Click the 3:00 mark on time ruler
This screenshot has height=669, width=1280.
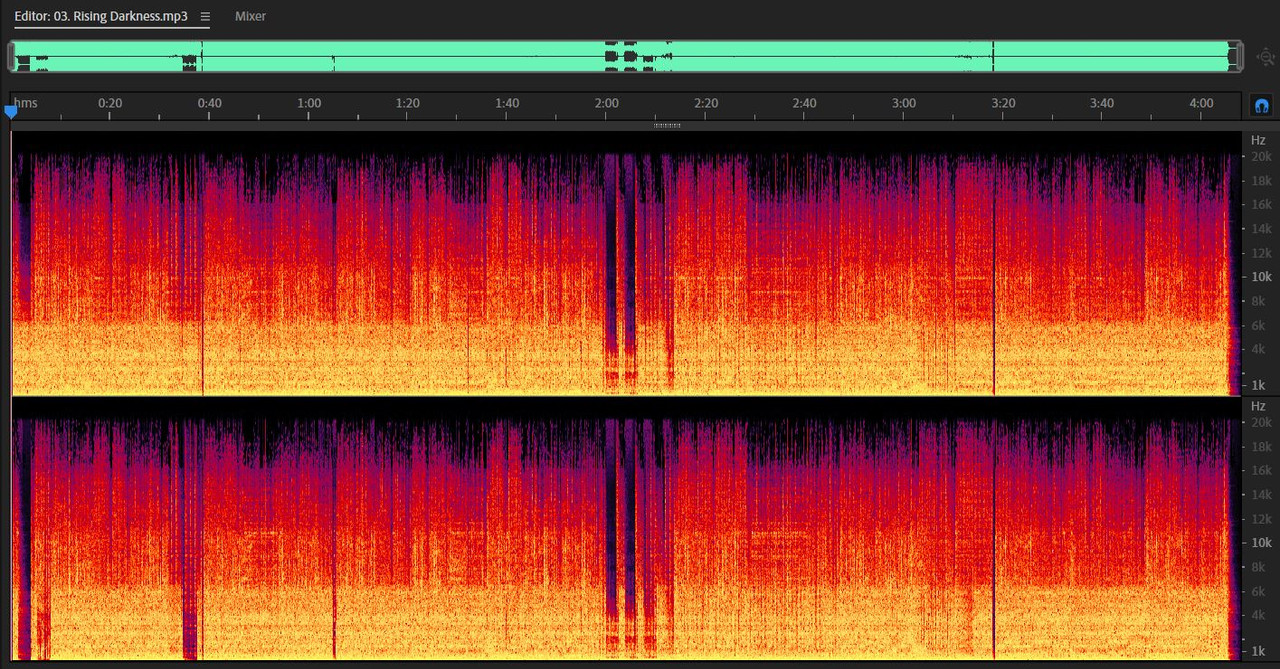point(903,103)
